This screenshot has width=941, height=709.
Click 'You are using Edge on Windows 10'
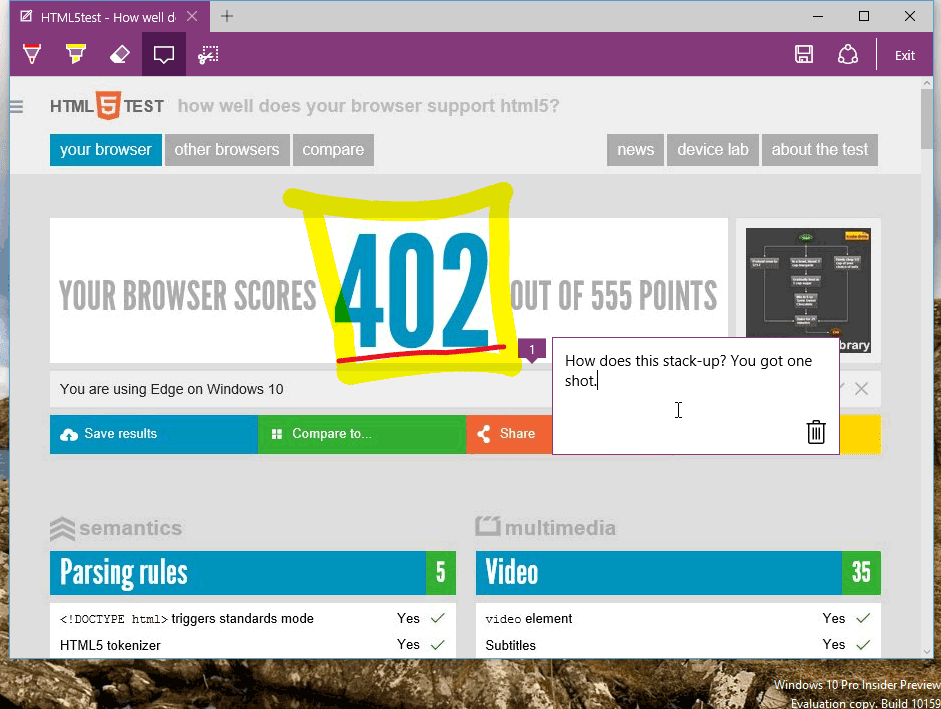click(172, 389)
